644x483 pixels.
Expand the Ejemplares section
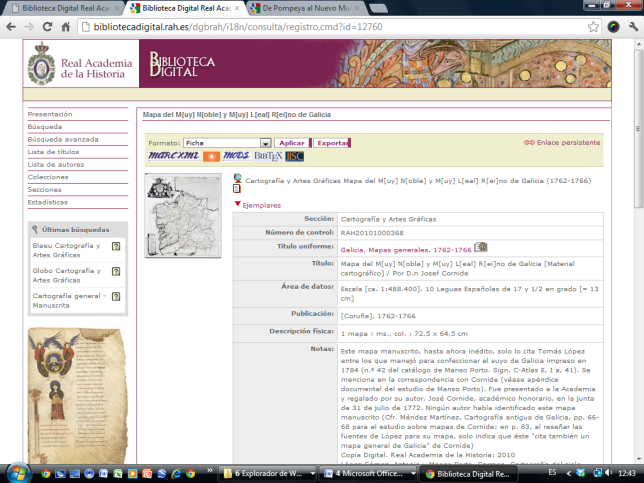click(258, 205)
